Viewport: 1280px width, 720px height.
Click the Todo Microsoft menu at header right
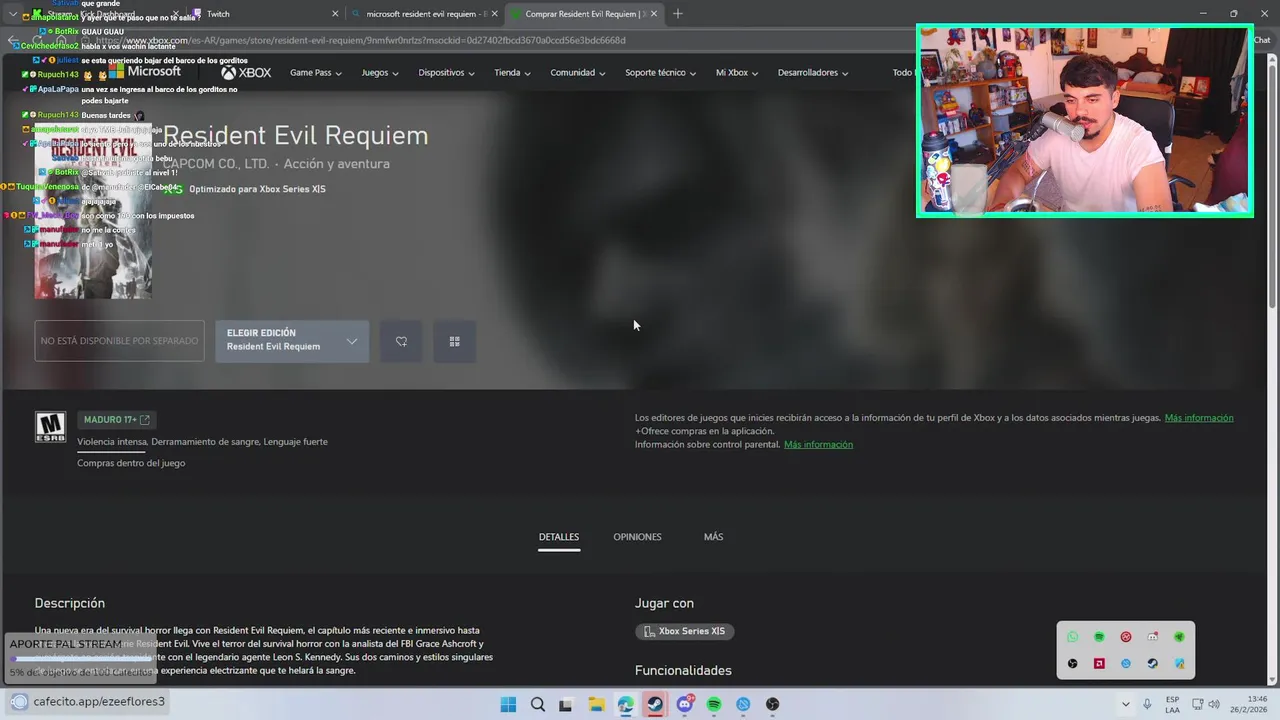pyautogui.click(x=903, y=73)
